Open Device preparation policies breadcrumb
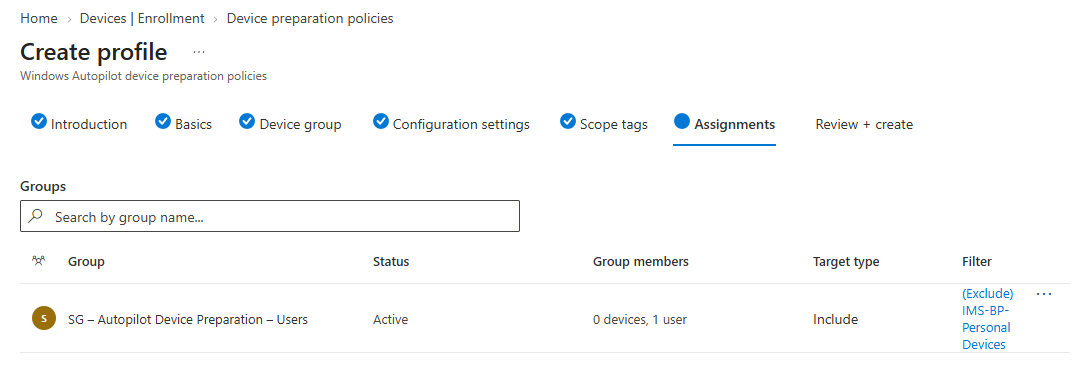The width and height of the screenshot is (1092, 392). click(x=310, y=19)
